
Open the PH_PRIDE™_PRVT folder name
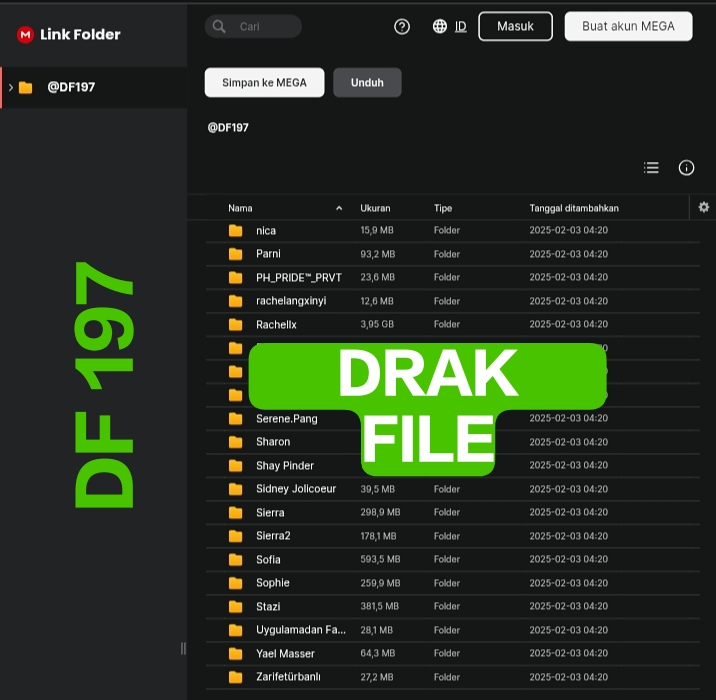coord(299,278)
